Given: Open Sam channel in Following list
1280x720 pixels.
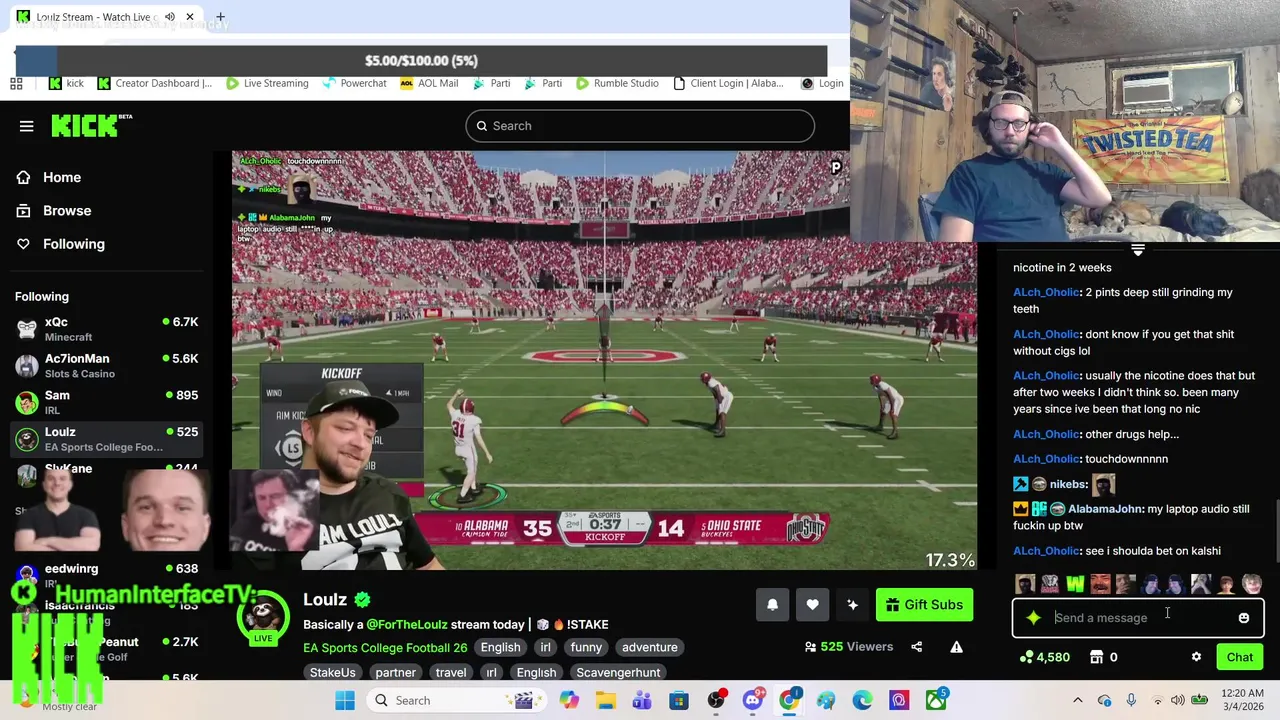Looking at the screenshot, I should click(107, 402).
